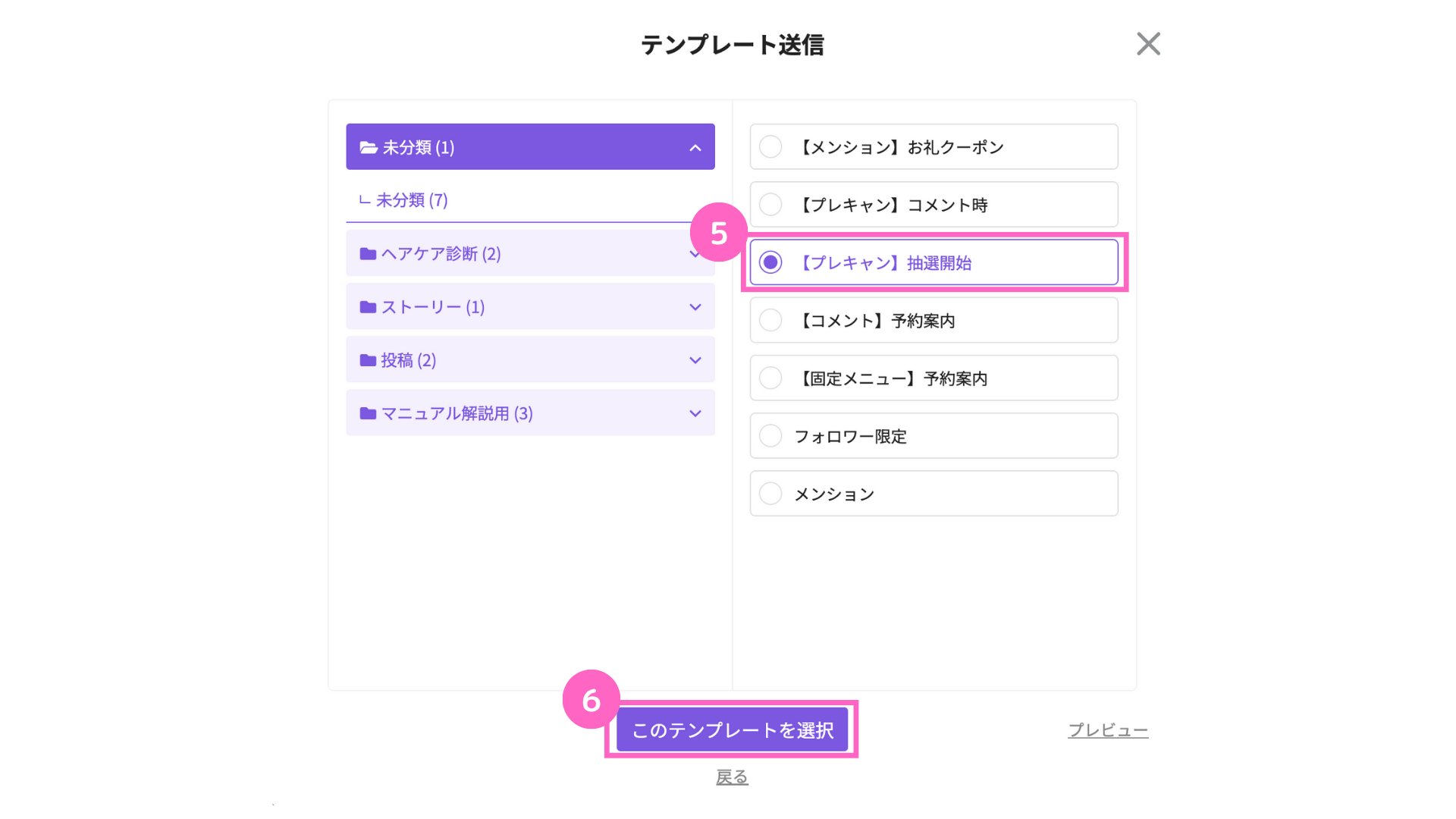Screen dimensions: 1456x819
Task: Close the template send dialog with X icon
Action: (x=1148, y=44)
